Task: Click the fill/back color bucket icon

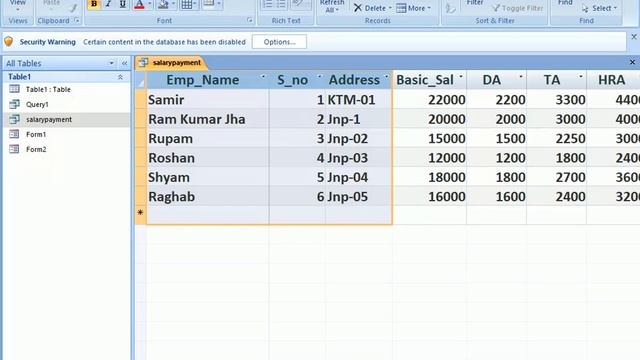Action: (163, 4)
